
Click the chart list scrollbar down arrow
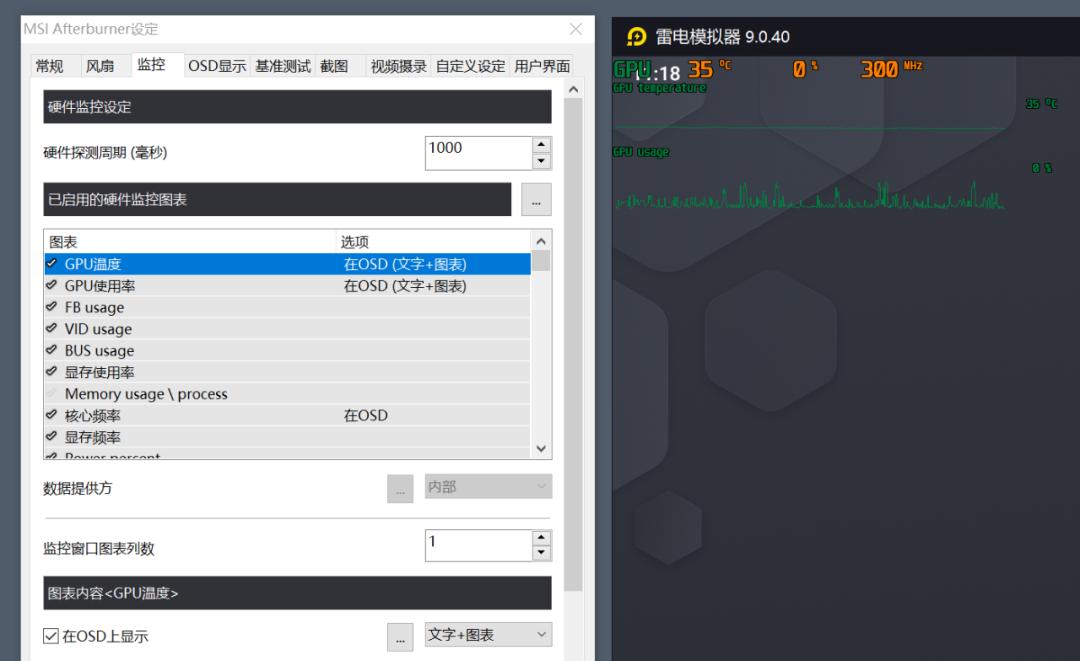(541, 448)
